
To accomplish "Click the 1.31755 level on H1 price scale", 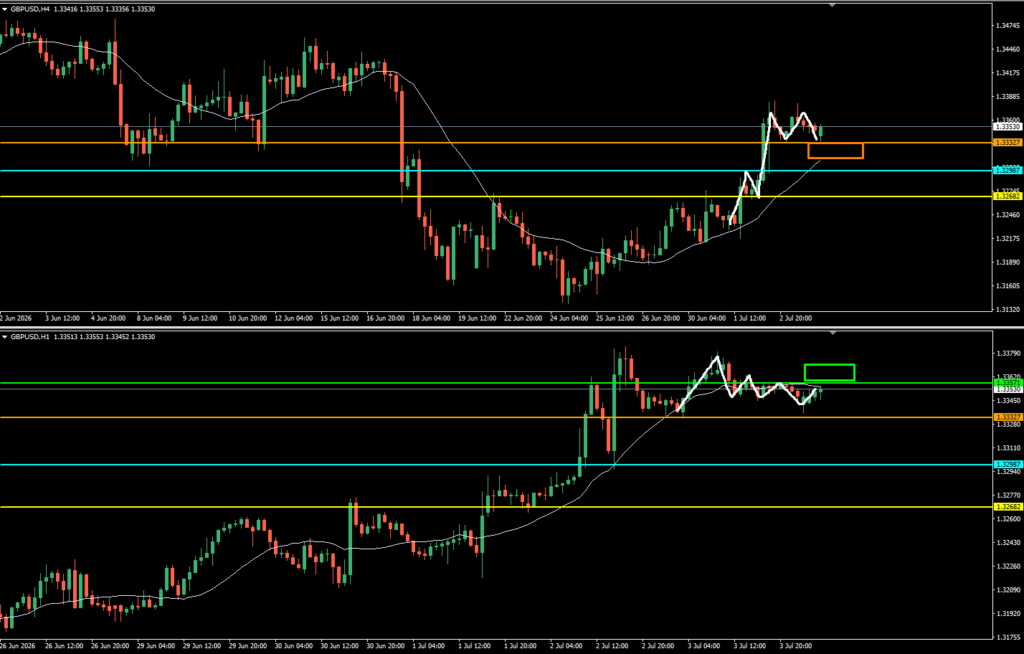I will (1008, 637).
